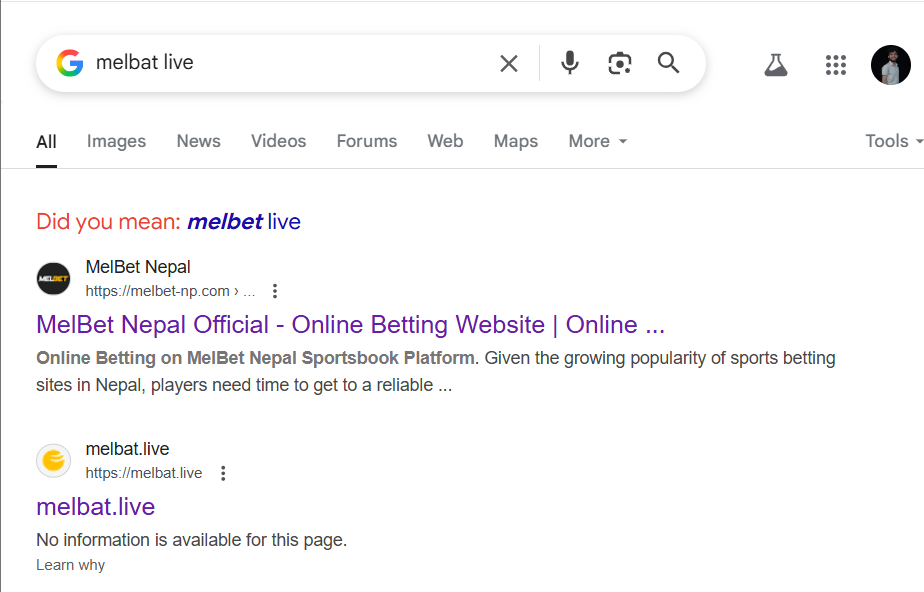924x592 pixels.
Task: Clear the search box with X icon
Action: tap(509, 63)
